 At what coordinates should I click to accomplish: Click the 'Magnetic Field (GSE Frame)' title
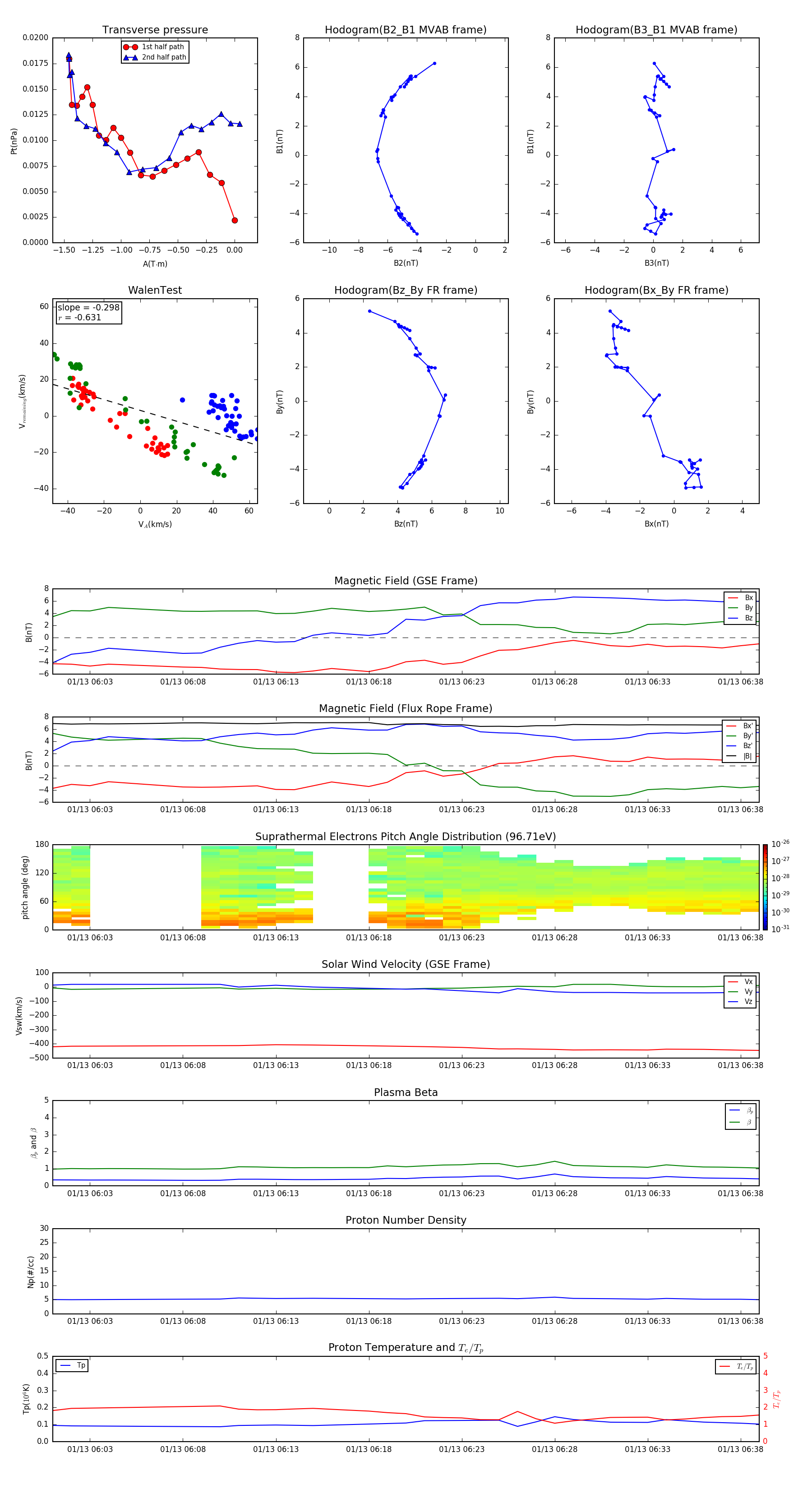coord(406,581)
